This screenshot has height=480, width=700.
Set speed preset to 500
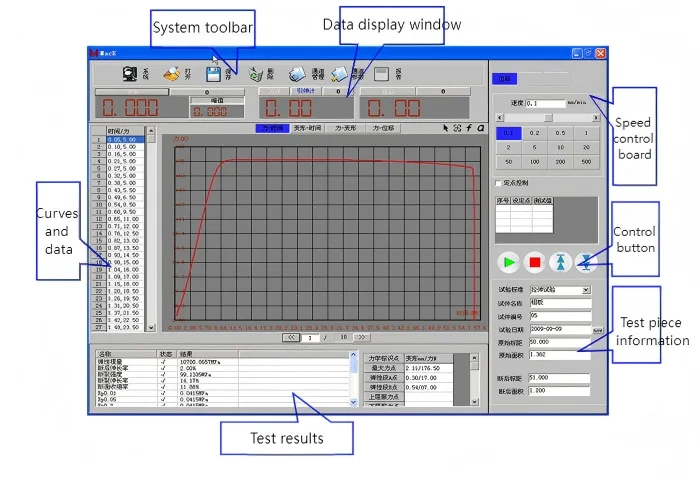pyautogui.click(x=586, y=162)
